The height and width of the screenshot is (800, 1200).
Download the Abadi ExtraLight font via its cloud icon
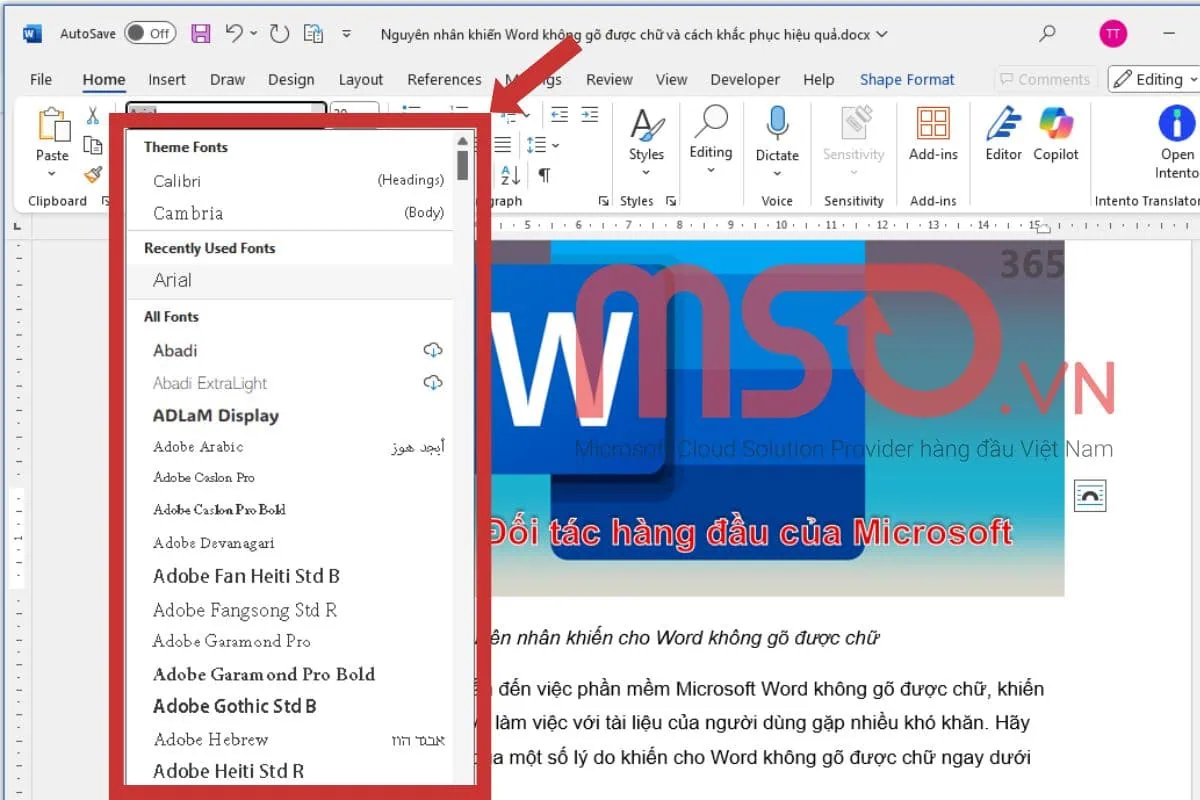tap(432, 382)
